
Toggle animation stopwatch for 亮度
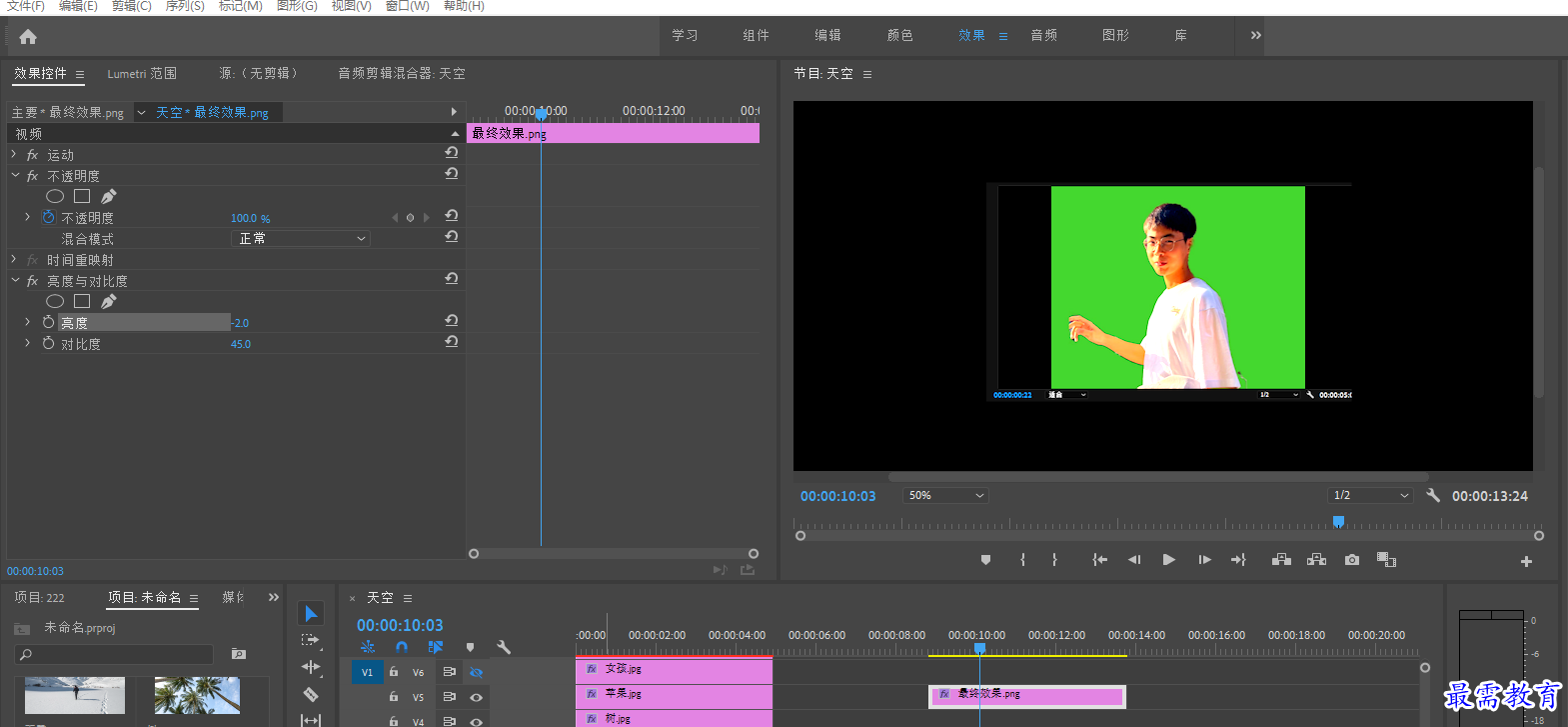[x=48, y=322]
